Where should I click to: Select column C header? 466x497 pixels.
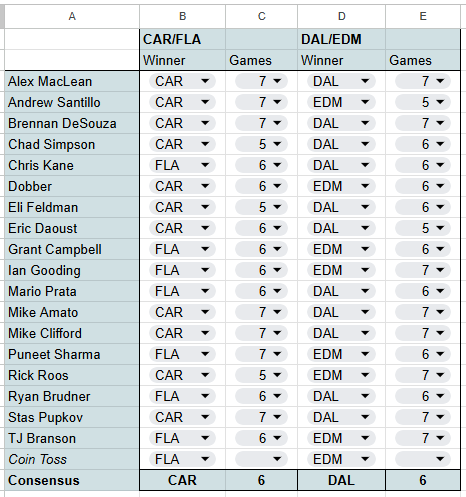(262, 16)
